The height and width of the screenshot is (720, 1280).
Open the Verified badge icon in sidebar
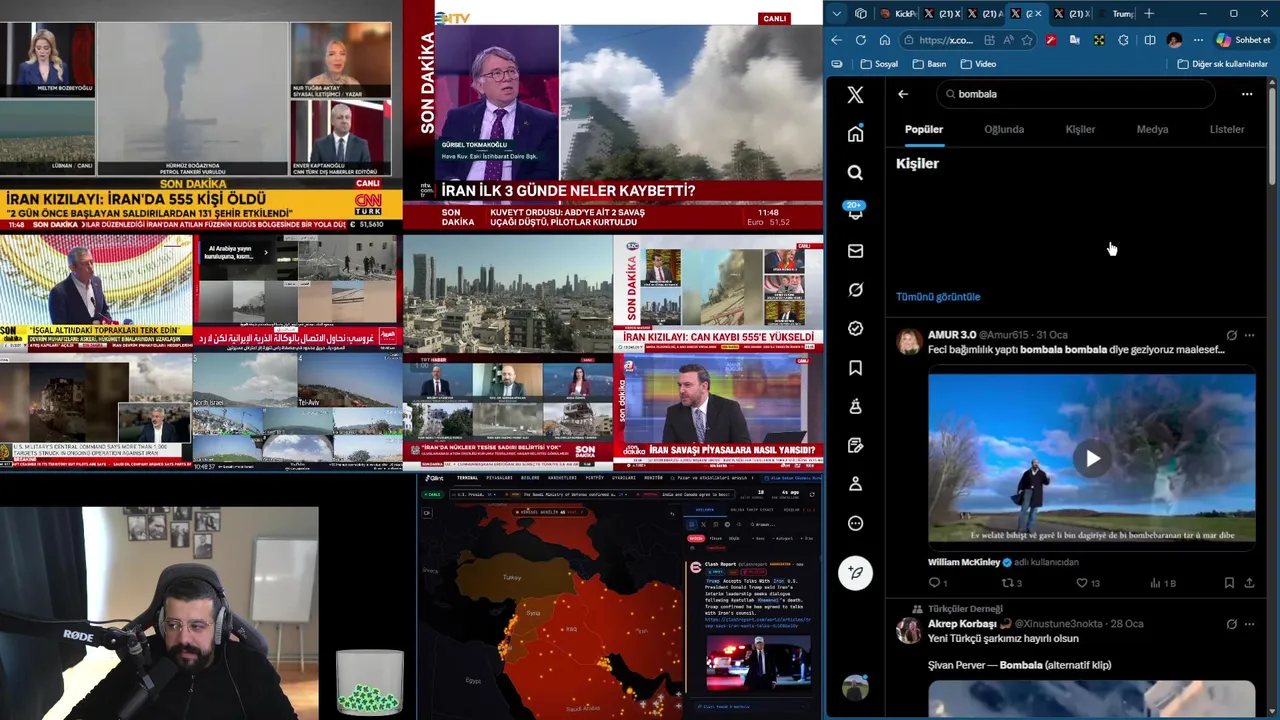coord(855,329)
